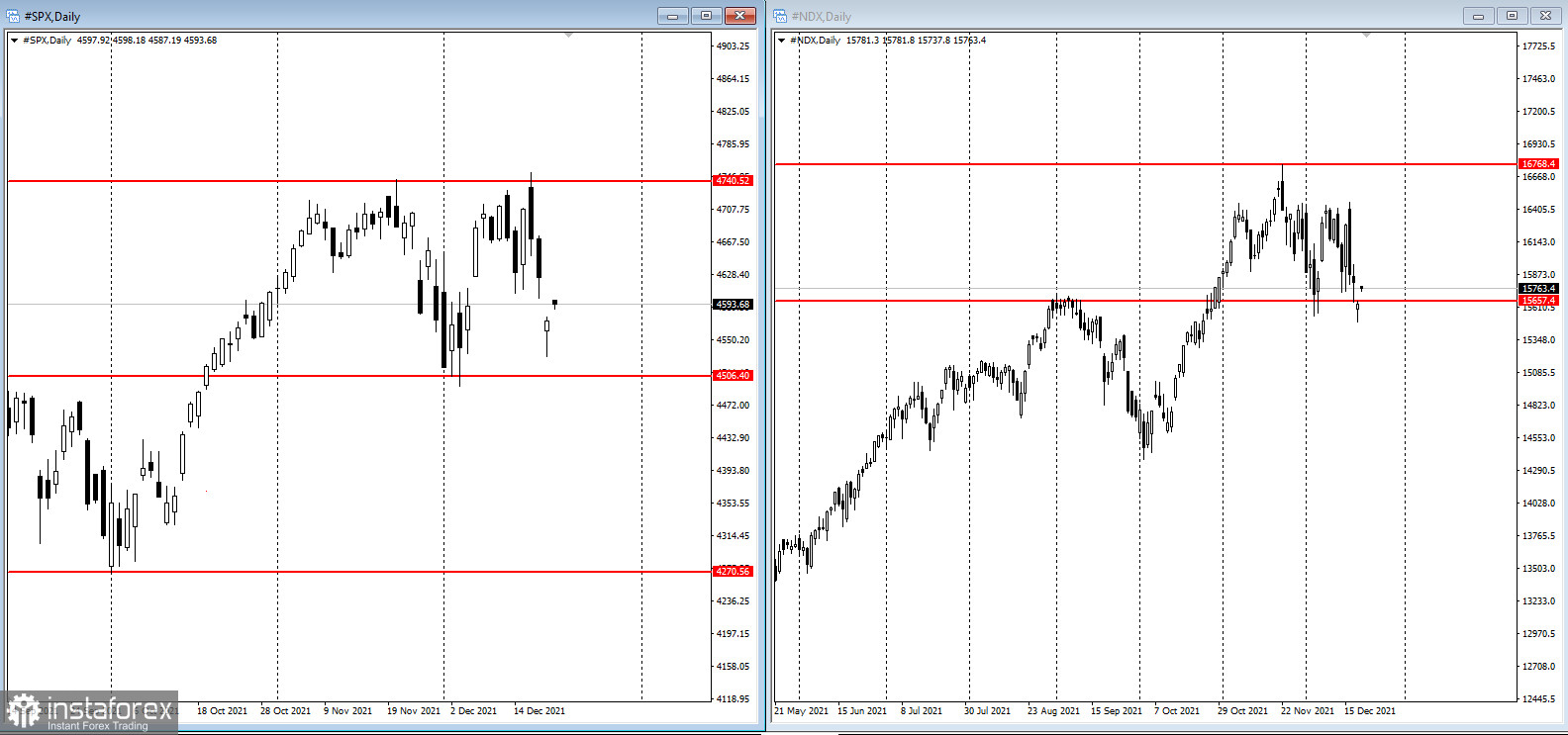1568x735 pixels.
Task: Click NDX price scale value 16405.5
Action: [1538, 210]
